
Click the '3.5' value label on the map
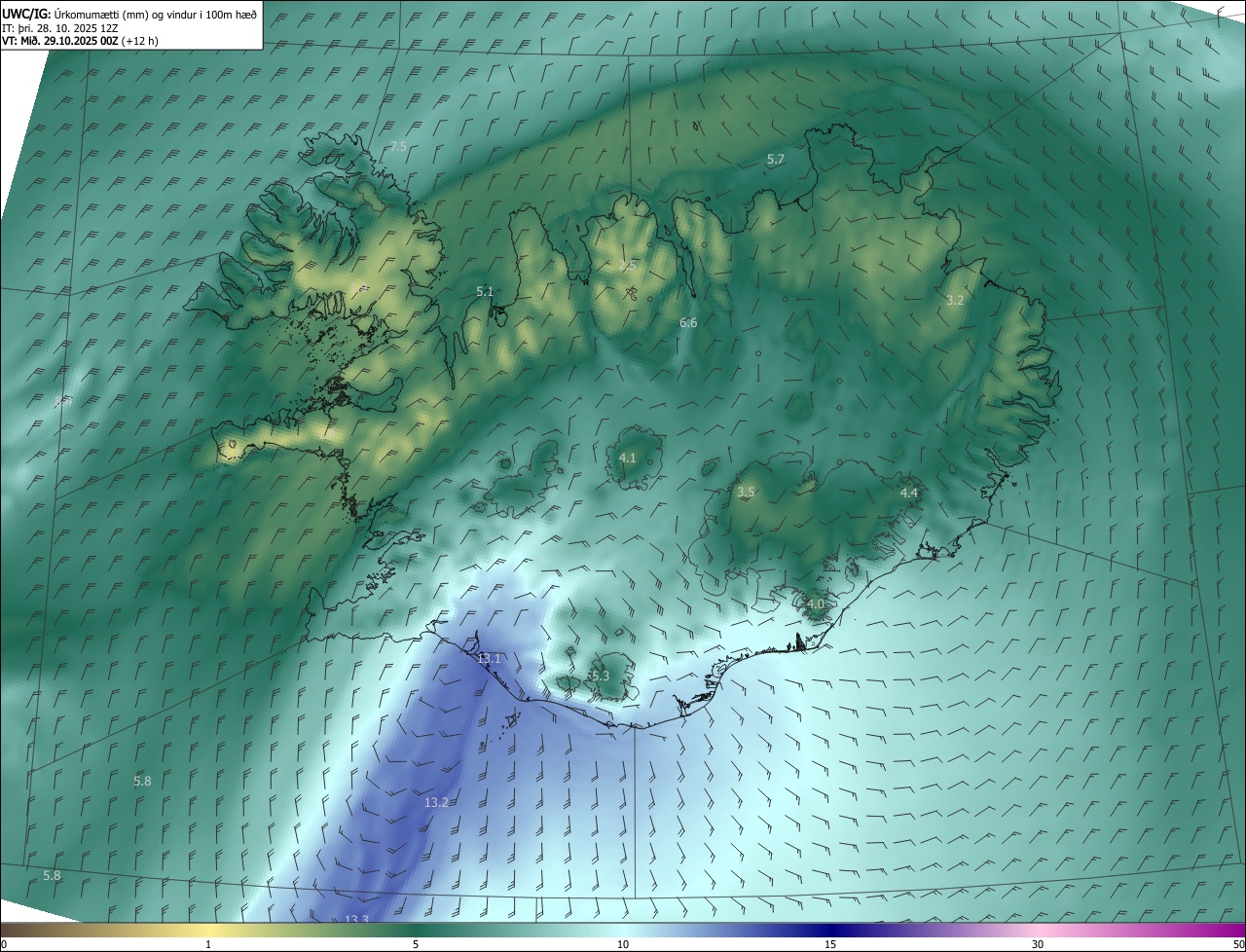[746, 494]
